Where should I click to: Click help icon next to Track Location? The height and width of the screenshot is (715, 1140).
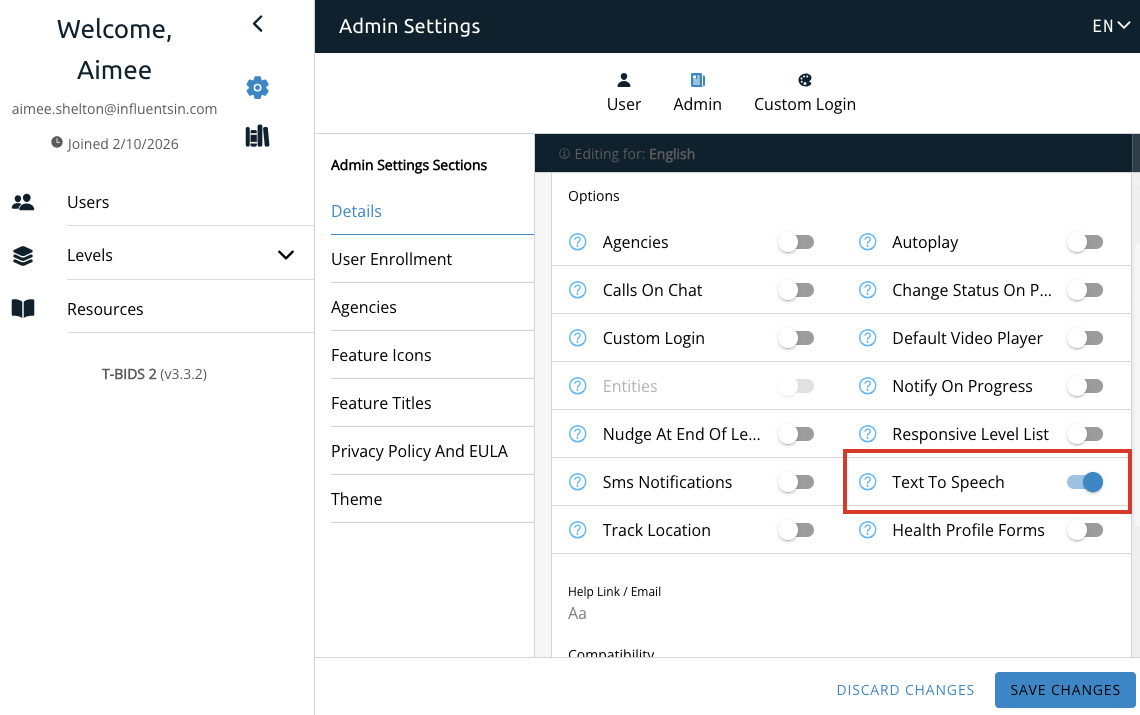click(577, 530)
